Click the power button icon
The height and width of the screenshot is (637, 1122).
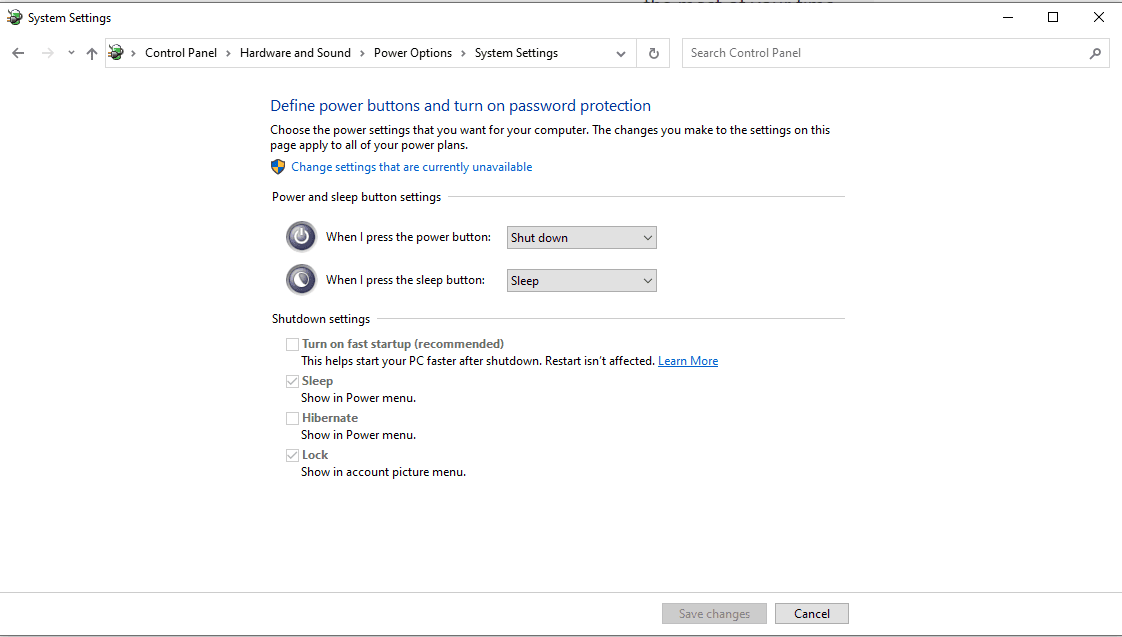[x=301, y=237]
